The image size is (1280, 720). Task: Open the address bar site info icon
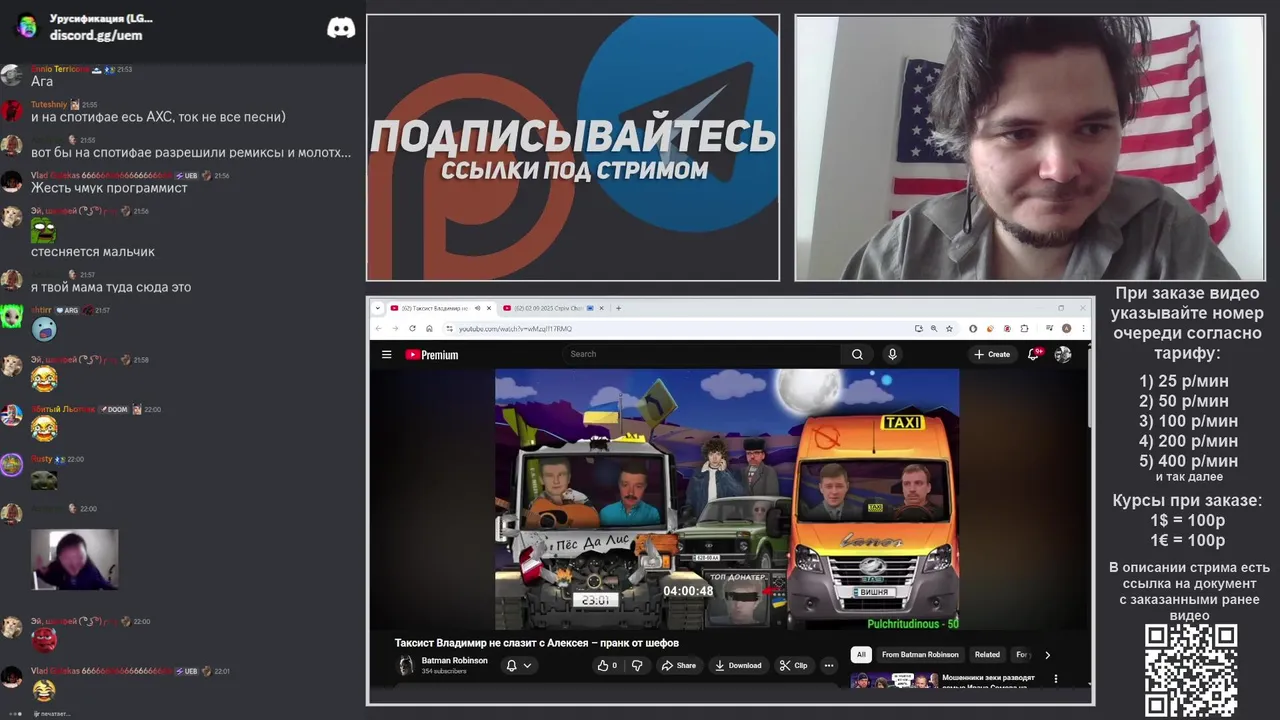449,328
